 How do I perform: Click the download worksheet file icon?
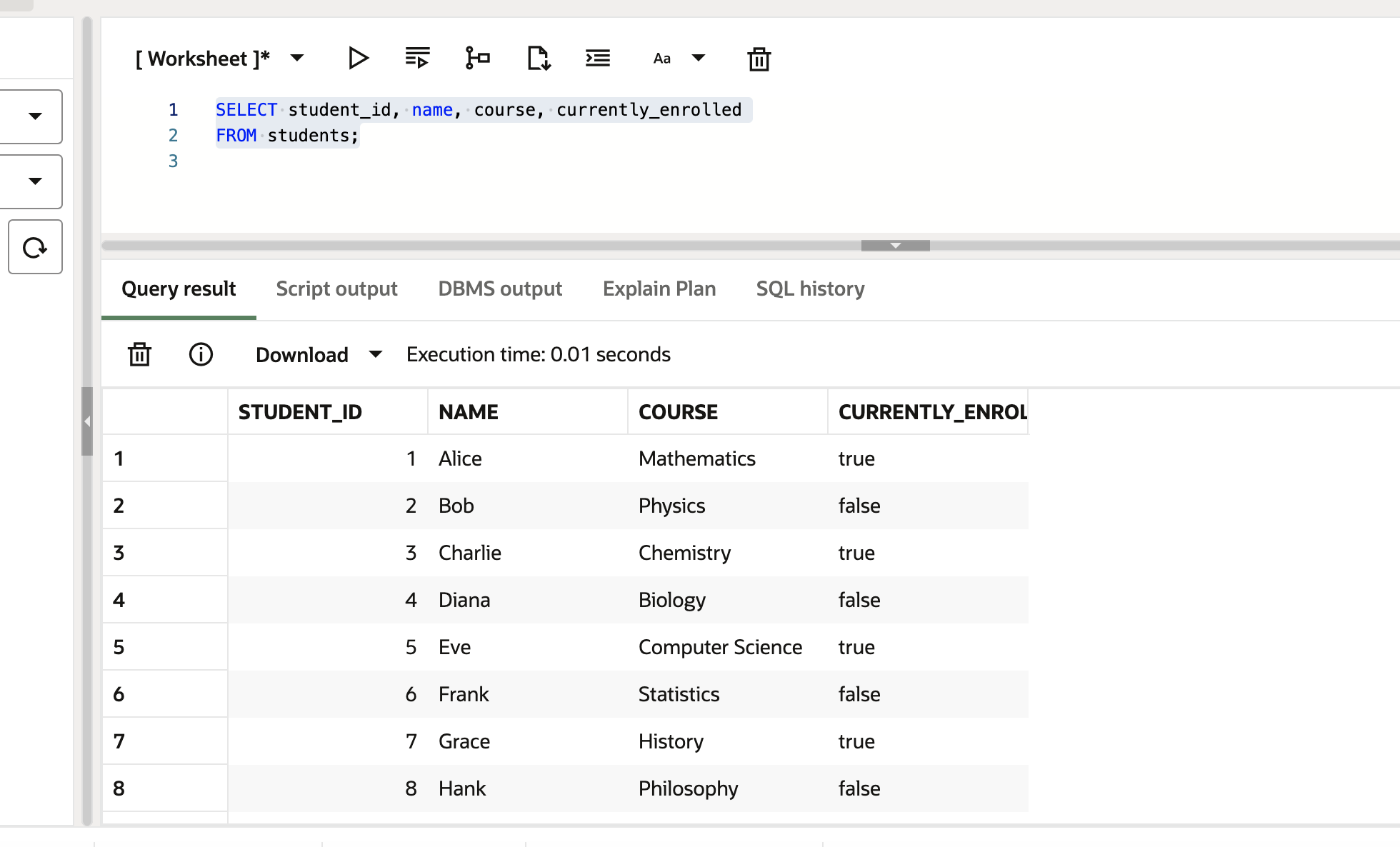[538, 58]
